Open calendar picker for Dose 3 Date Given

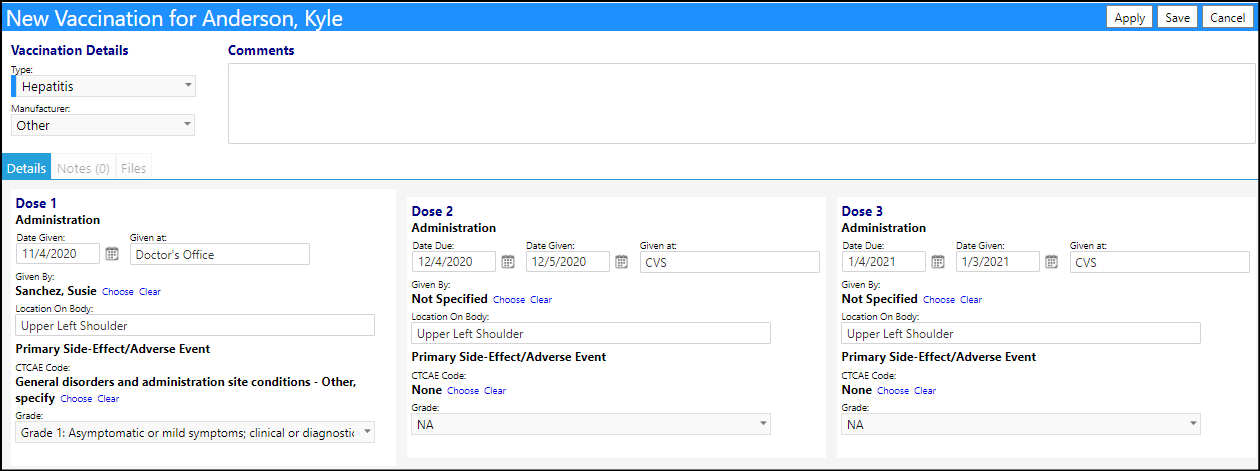1052,262
